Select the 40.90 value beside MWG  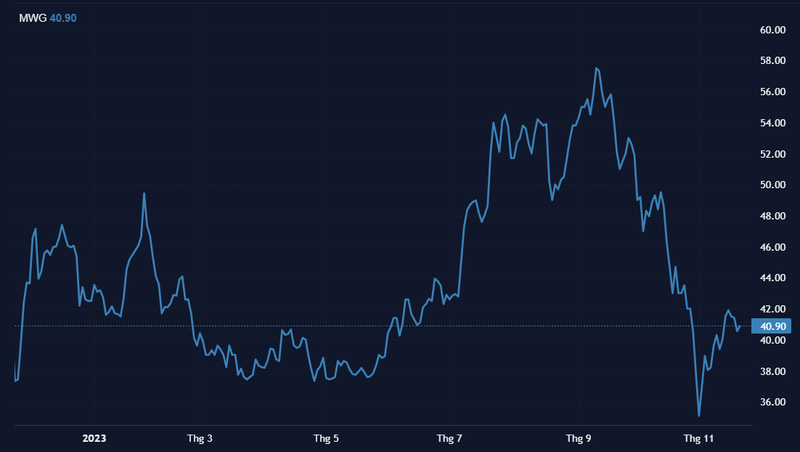point(63,18)
